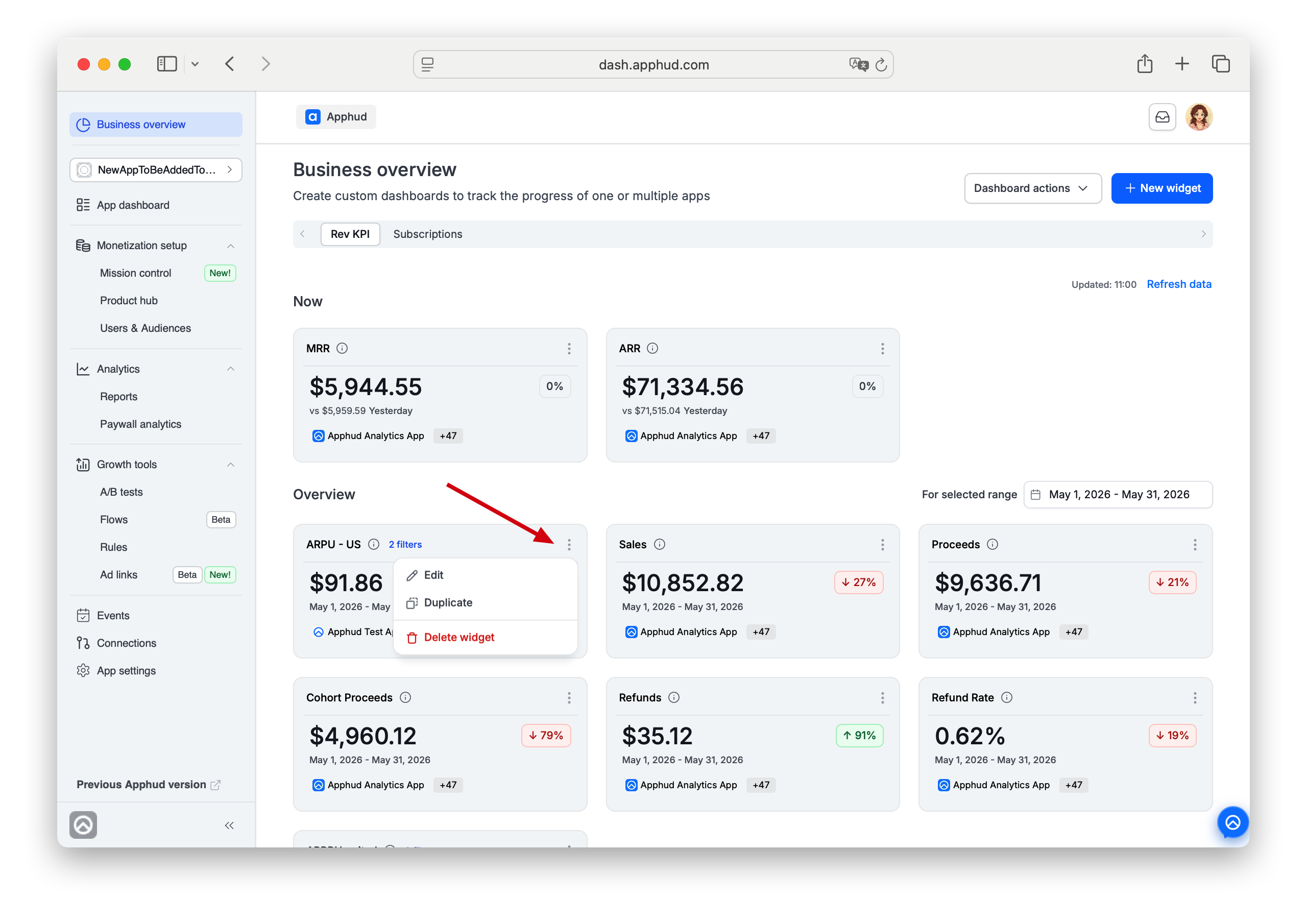Open the user profile avatar
The height and width of the screenshot is (924, 1307).
(x=1199, y=117)
